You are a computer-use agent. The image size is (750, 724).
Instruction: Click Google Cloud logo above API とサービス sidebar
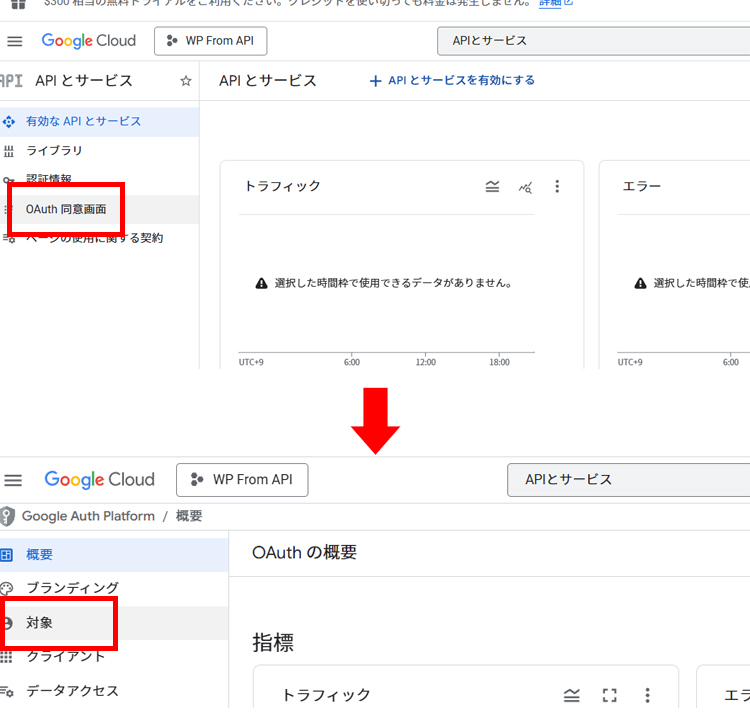tap(88, 41)
